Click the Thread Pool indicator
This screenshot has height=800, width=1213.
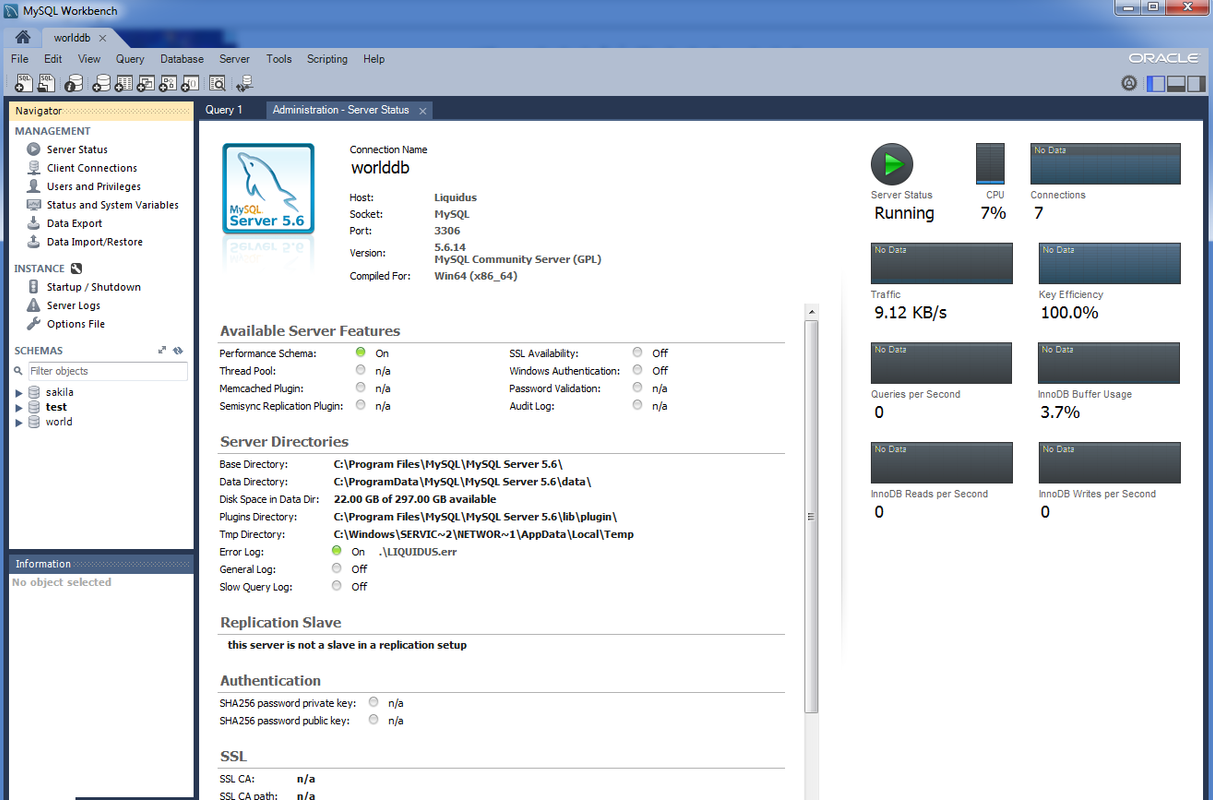361,370
